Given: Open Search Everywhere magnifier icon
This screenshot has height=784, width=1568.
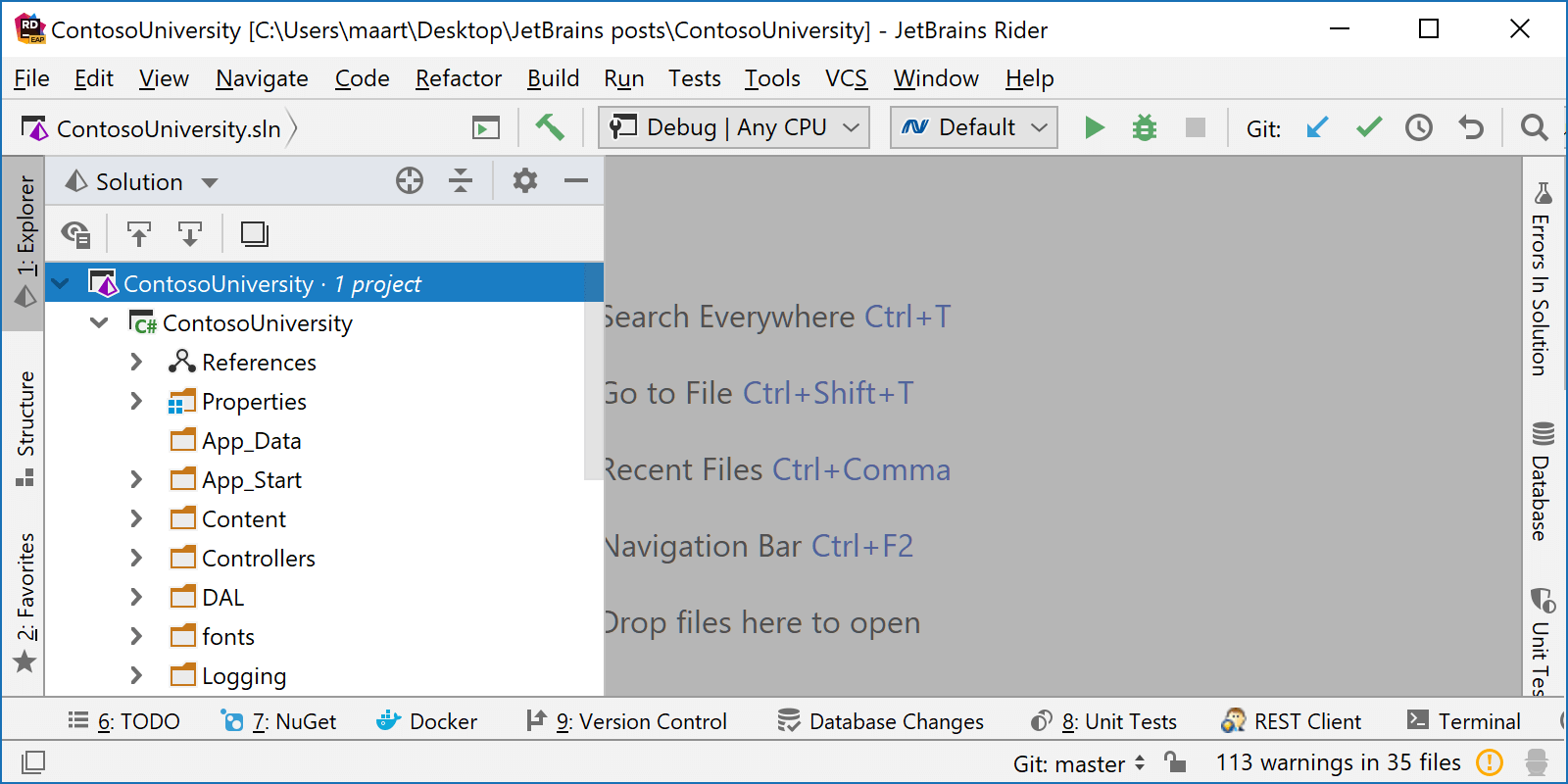Looking at the screenshot, I should click(1534, 127).
